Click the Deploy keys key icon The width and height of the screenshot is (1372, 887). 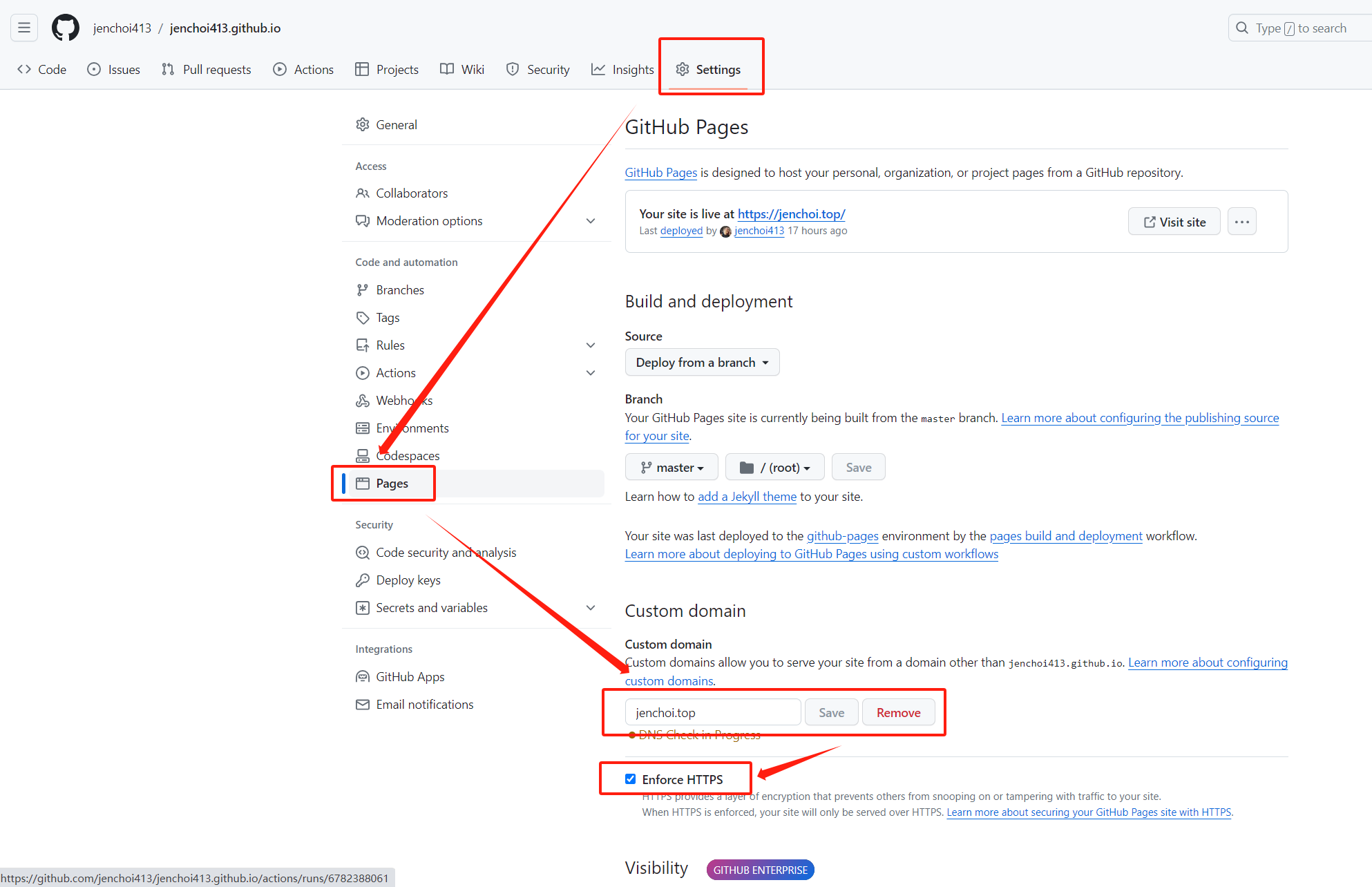pos(363,580)
